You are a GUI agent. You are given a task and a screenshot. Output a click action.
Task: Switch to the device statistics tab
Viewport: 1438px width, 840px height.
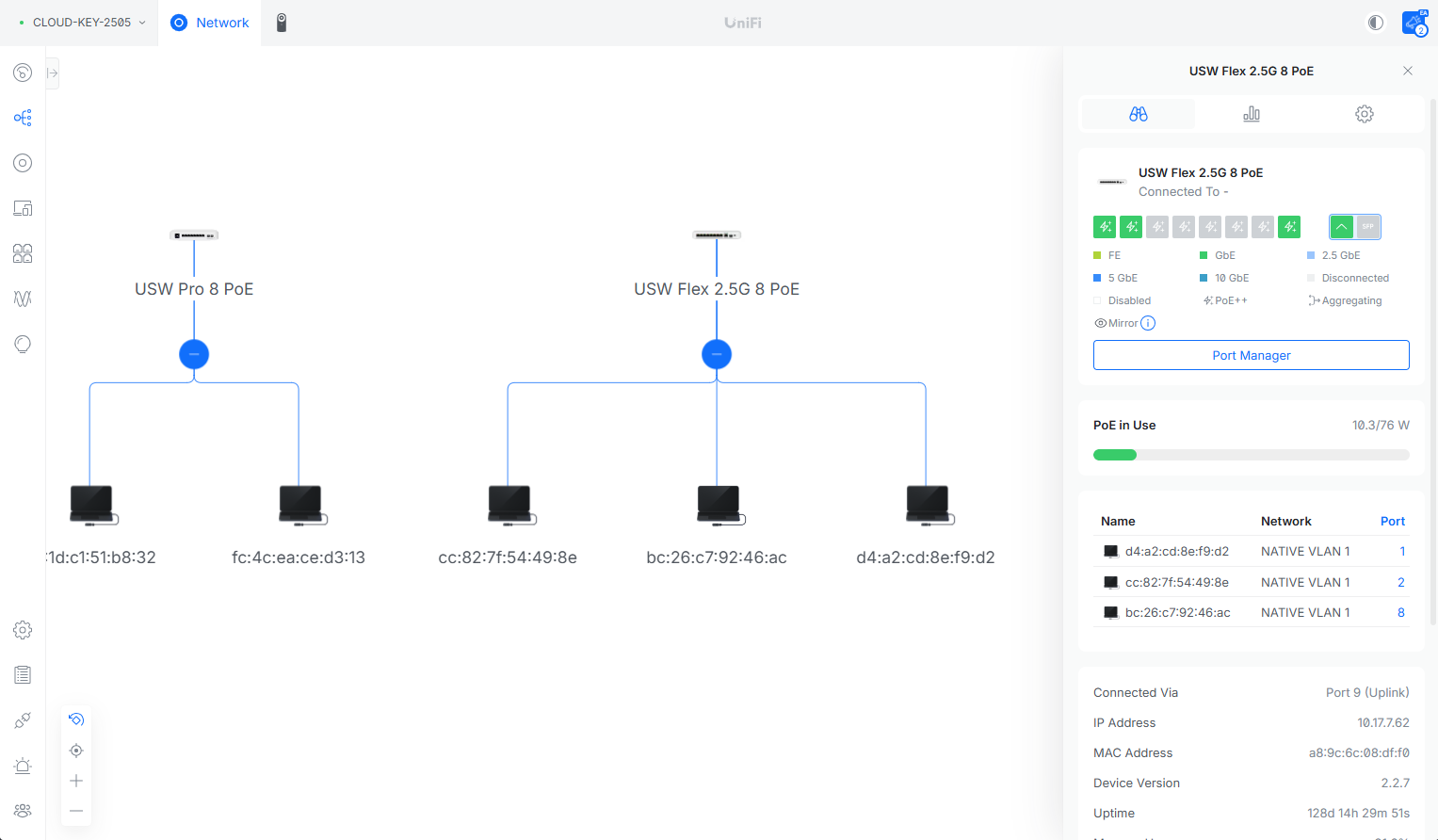click(1252, 114)
